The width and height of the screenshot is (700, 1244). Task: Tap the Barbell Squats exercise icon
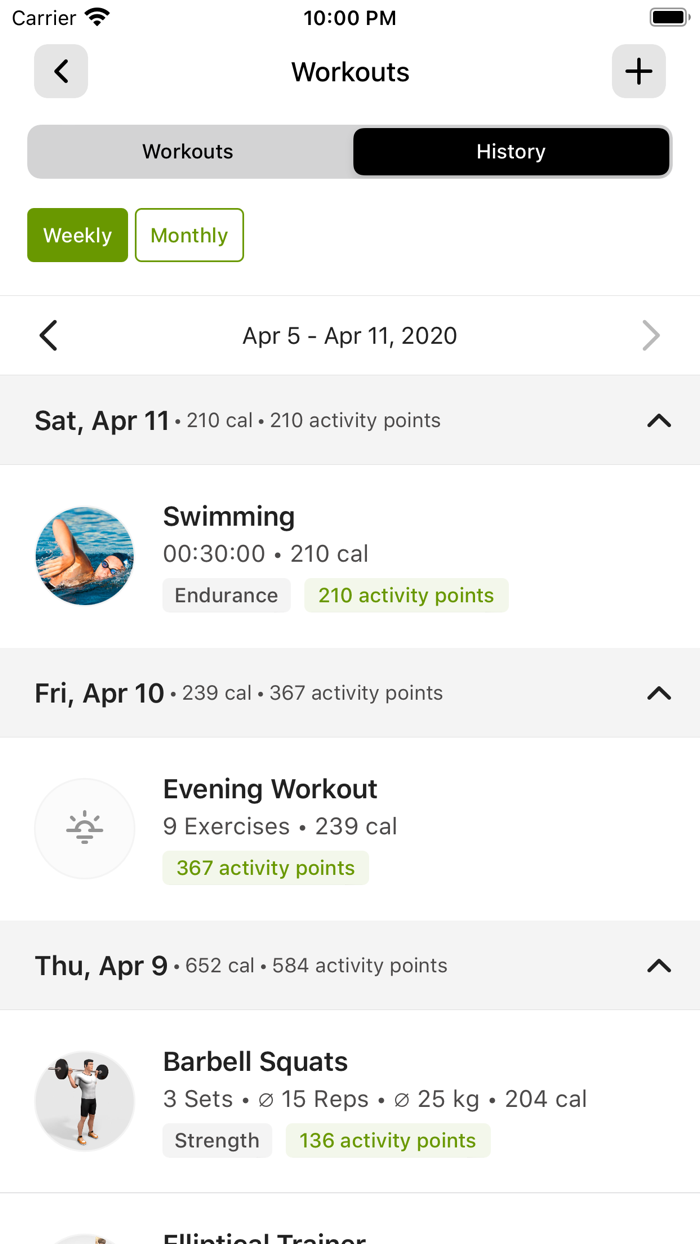coord(85,1100)
